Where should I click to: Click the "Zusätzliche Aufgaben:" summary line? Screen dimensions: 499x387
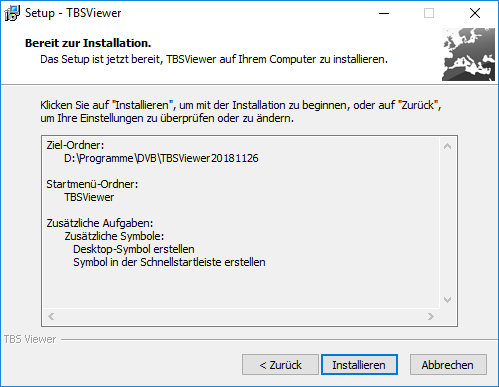pos(100,223)
